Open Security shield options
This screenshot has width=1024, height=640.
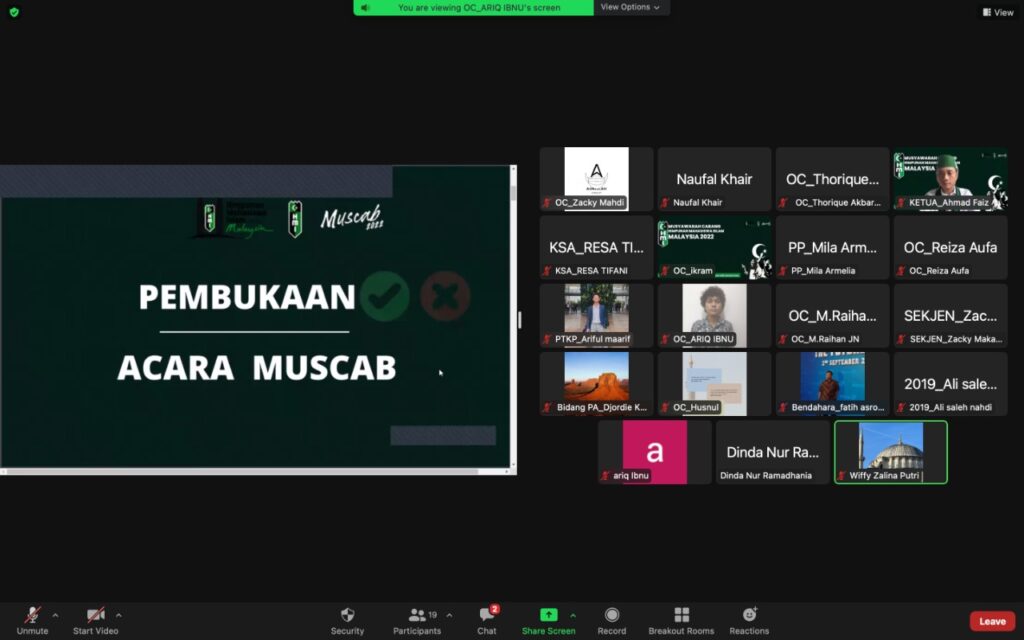(x=347, y=620)
